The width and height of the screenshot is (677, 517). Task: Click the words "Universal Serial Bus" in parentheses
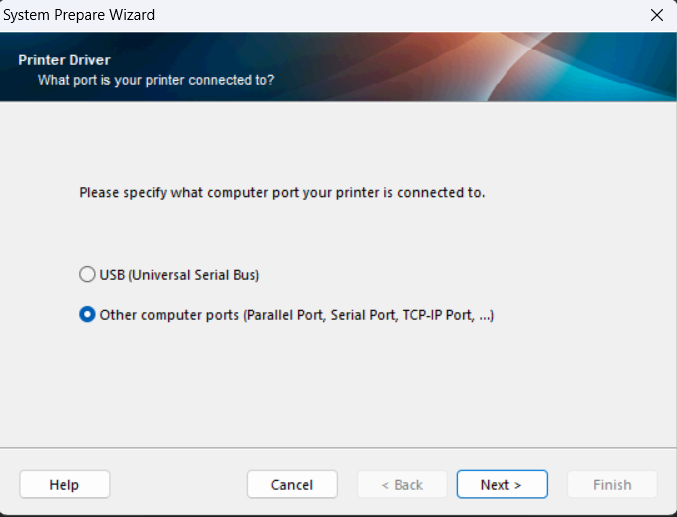click(195, 274)
